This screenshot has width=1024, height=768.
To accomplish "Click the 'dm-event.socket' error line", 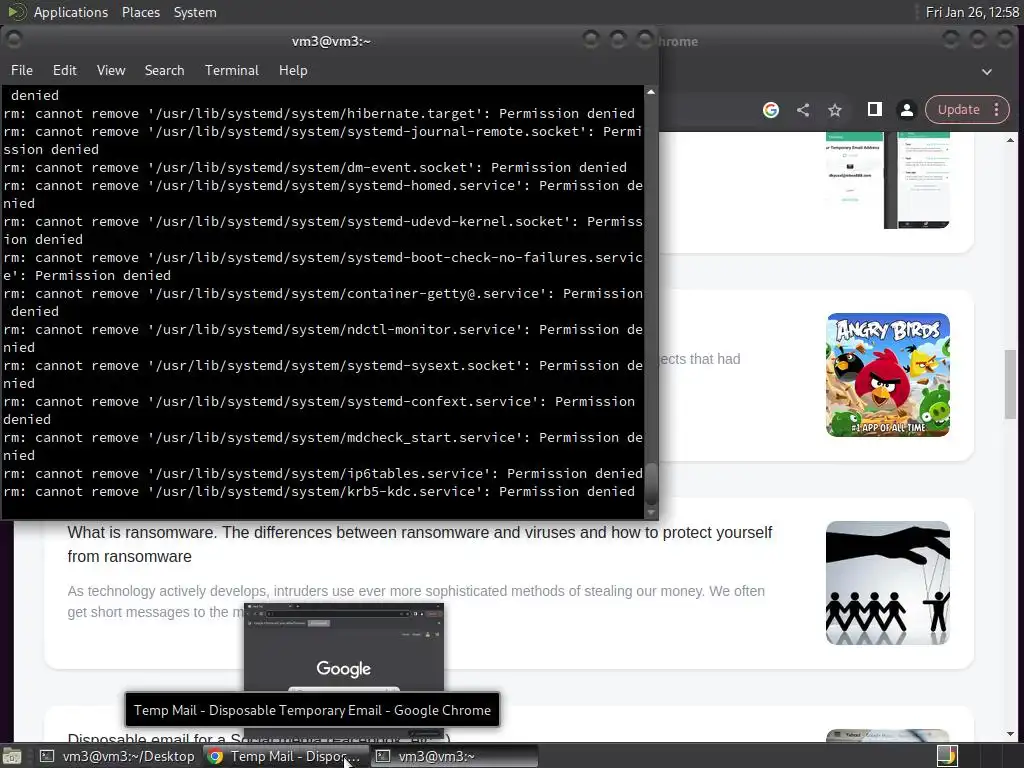I will click(x=315, y=168).
